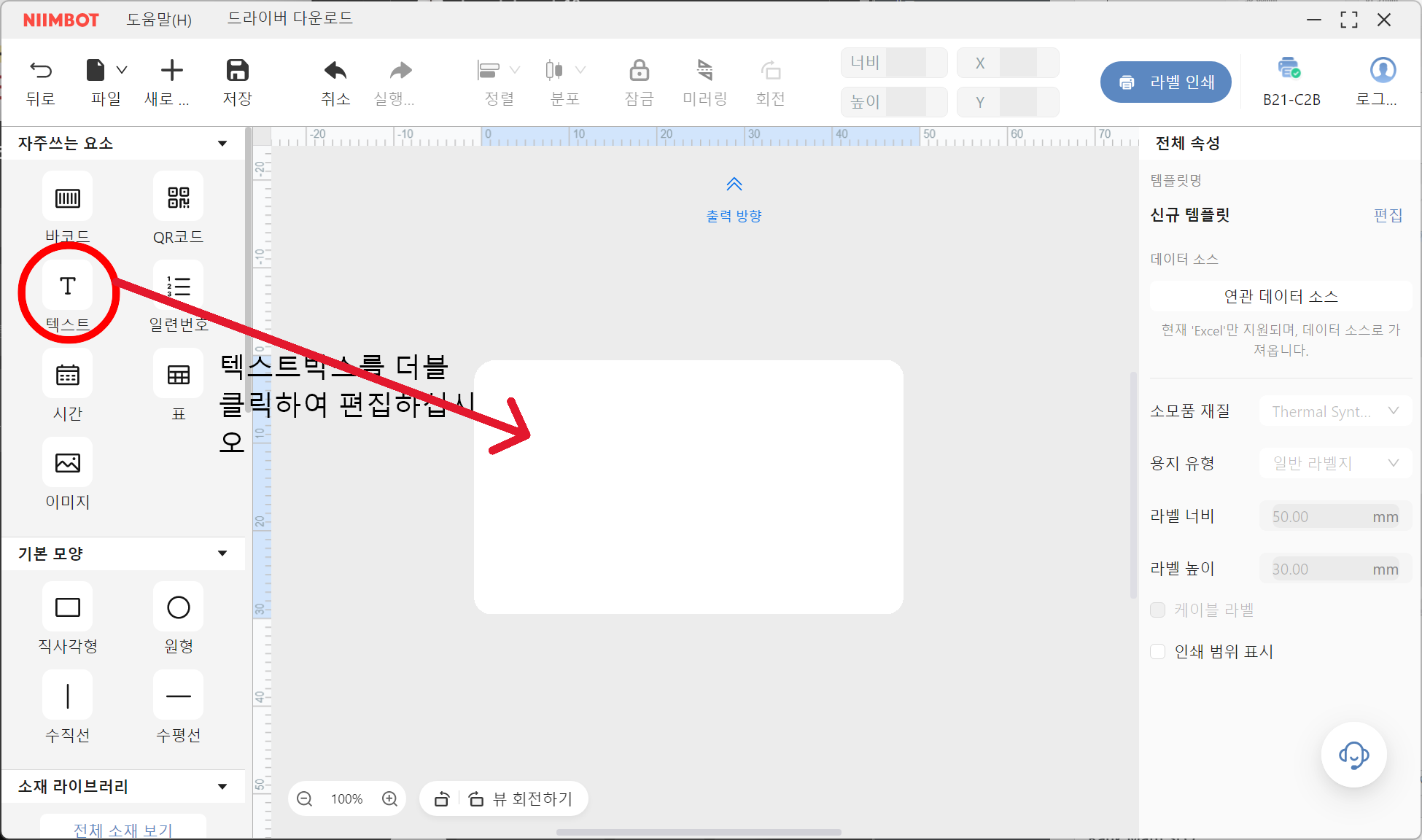Add a 수평선 (horizontal line) shape
Screen dimensions: 1422x840
[178, 696]
